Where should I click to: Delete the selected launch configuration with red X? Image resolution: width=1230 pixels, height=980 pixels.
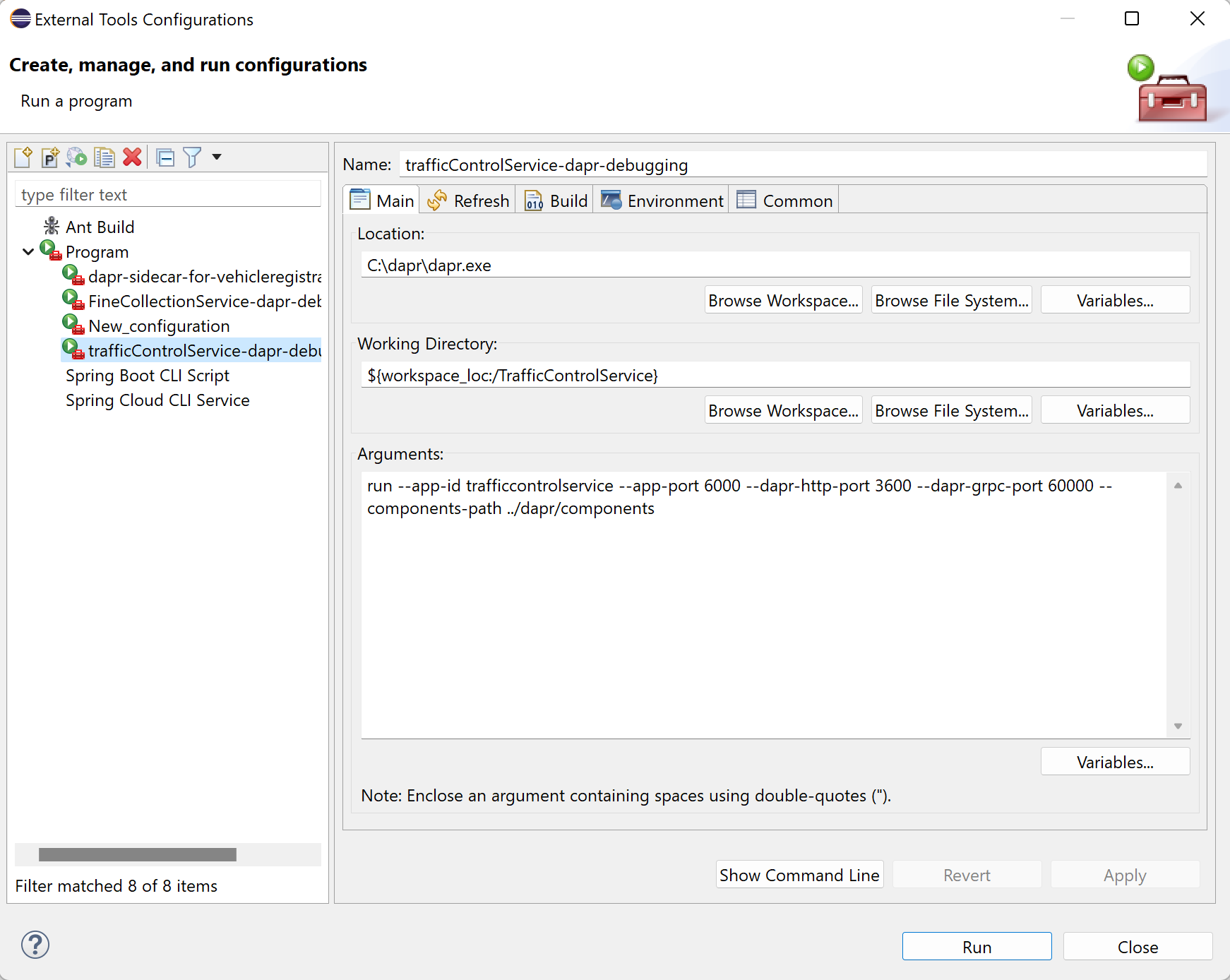pos(132,157)
